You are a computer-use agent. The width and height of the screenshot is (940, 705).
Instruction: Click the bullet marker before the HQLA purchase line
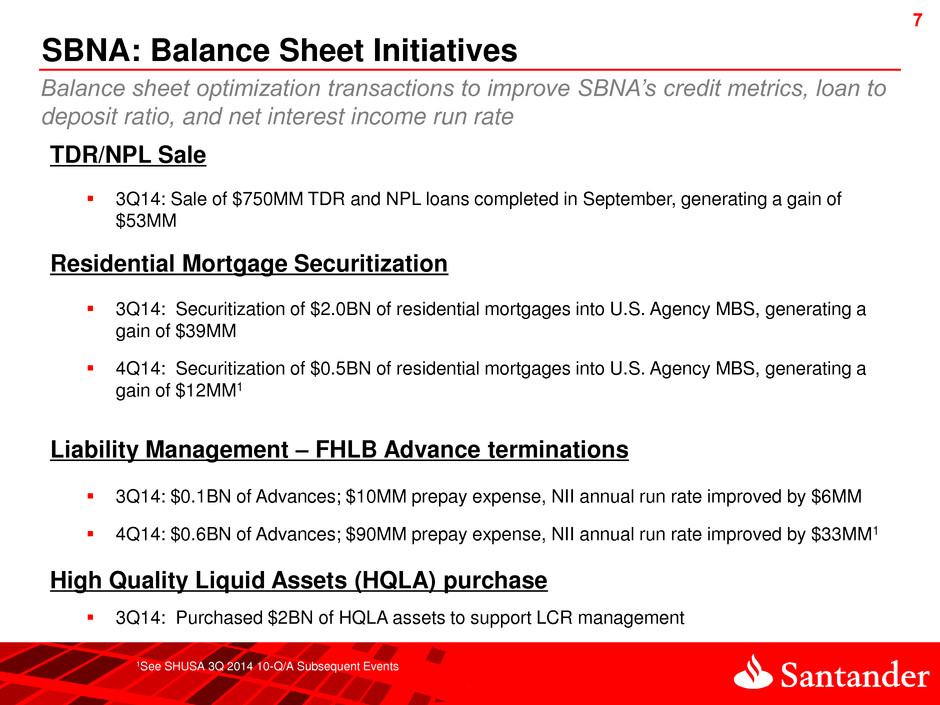click(91, 618)
